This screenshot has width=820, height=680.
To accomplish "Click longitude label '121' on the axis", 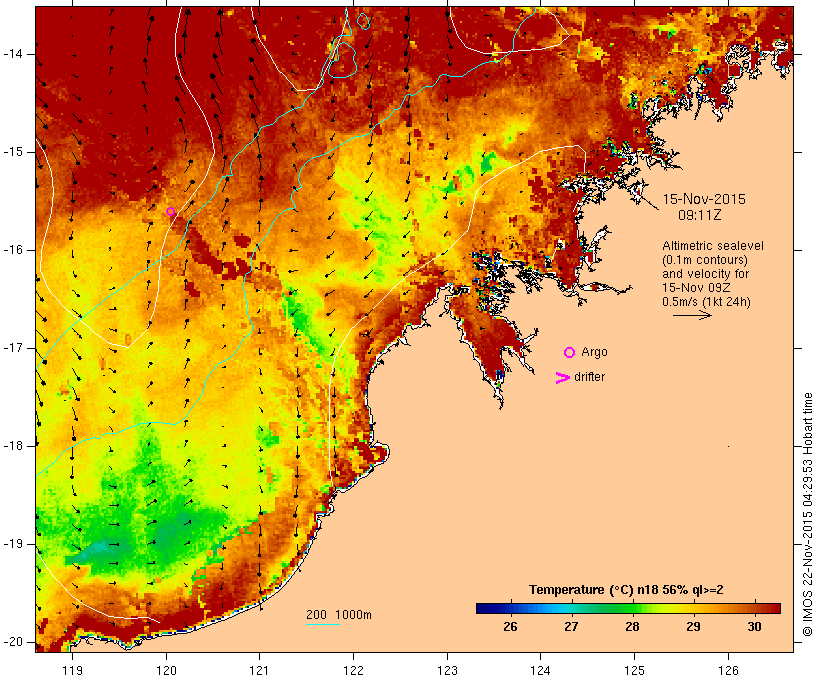I will 259,671.
